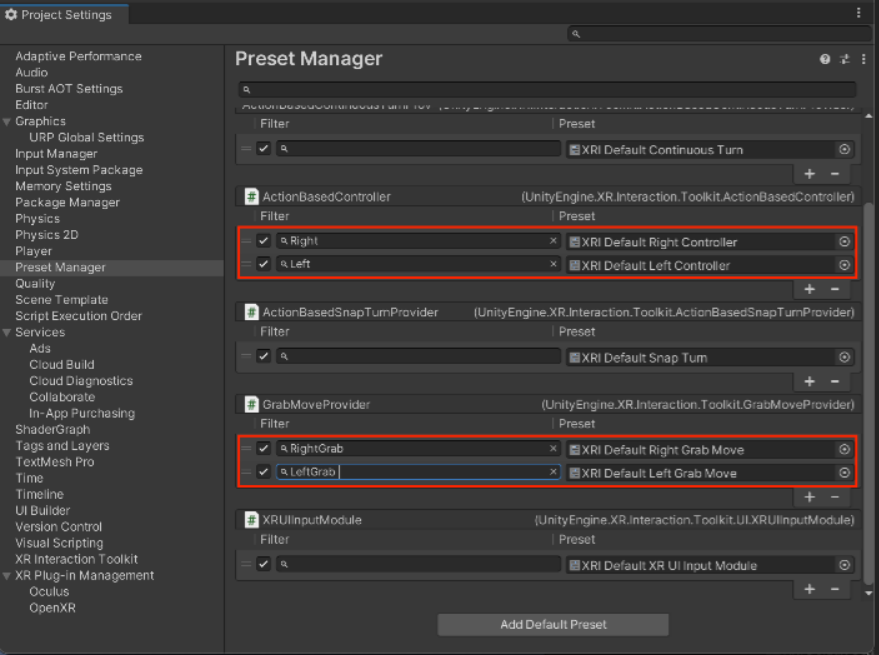Select the Project Settings tab
879x655 pixels.
coord(58,14)
